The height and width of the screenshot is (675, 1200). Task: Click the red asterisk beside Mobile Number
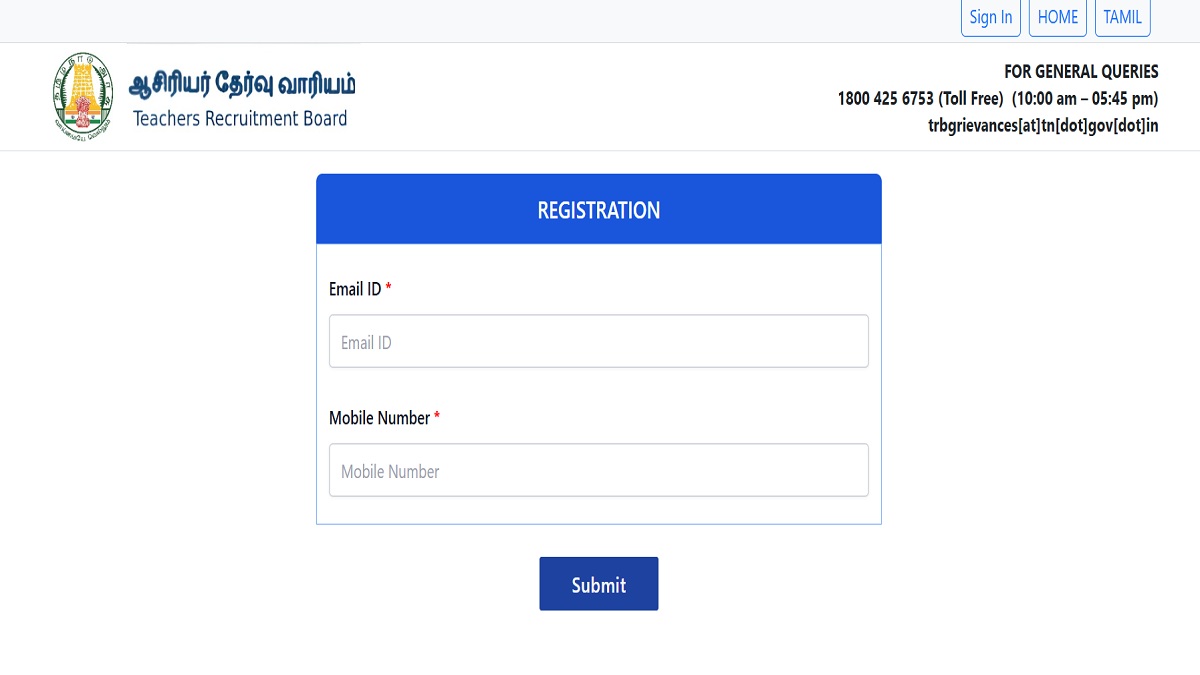pyautogui.click(x=437, y=418)
